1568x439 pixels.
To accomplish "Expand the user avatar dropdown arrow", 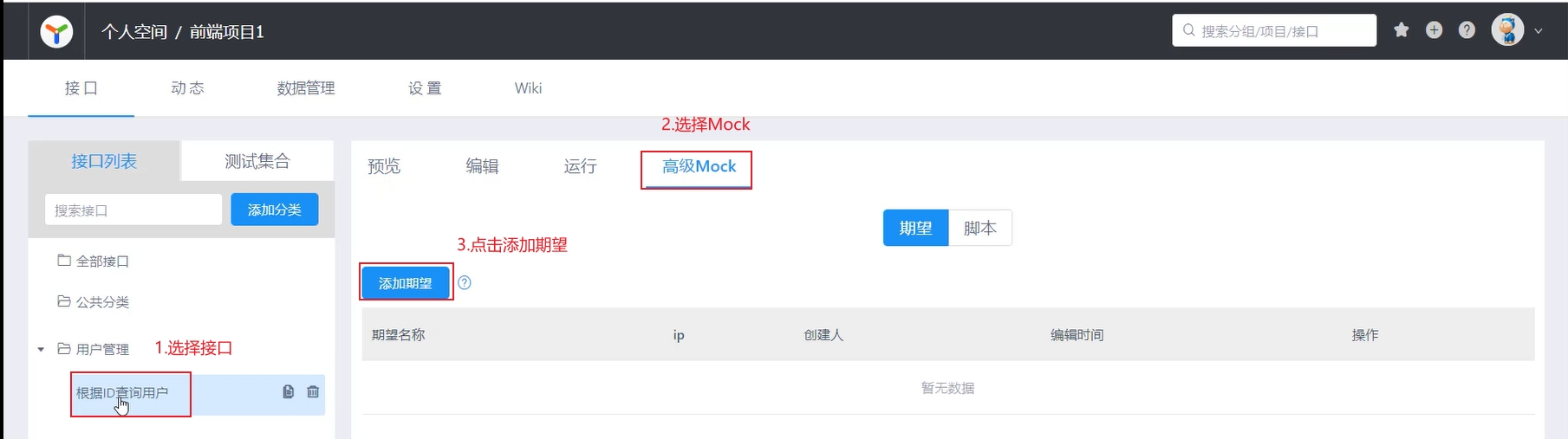I will tap(1539, 31).
